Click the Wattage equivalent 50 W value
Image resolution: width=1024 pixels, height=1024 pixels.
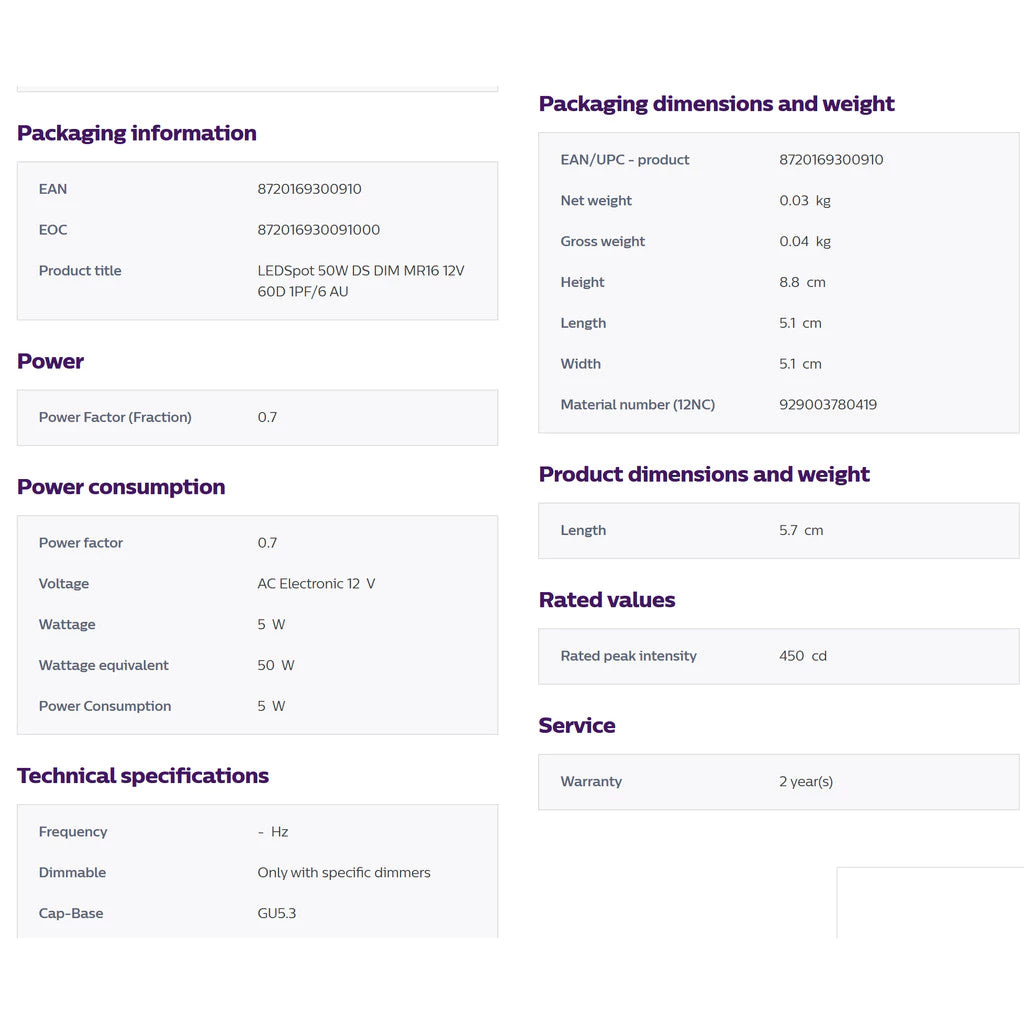(x=276, y=665)
